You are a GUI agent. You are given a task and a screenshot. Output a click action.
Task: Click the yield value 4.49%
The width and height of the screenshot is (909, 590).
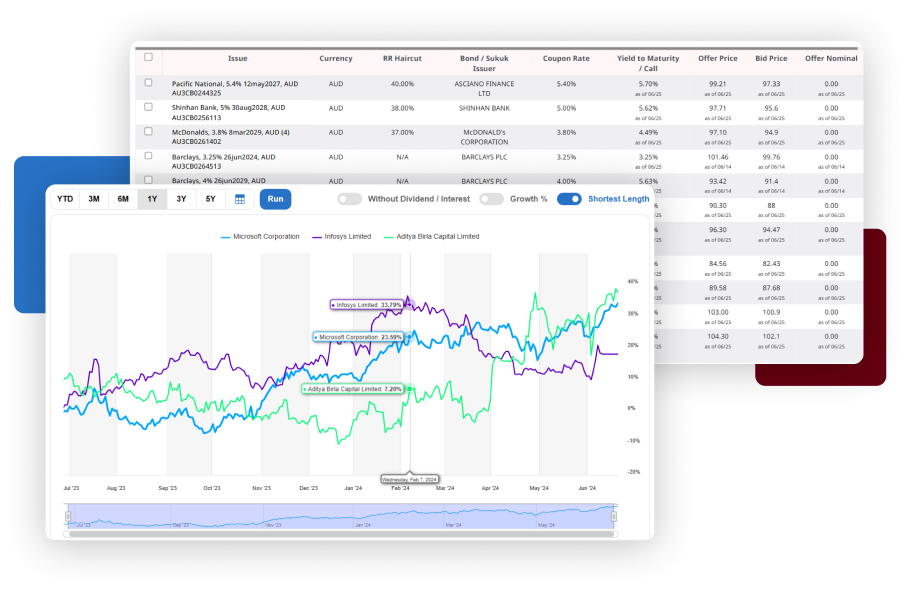point(648,133)
